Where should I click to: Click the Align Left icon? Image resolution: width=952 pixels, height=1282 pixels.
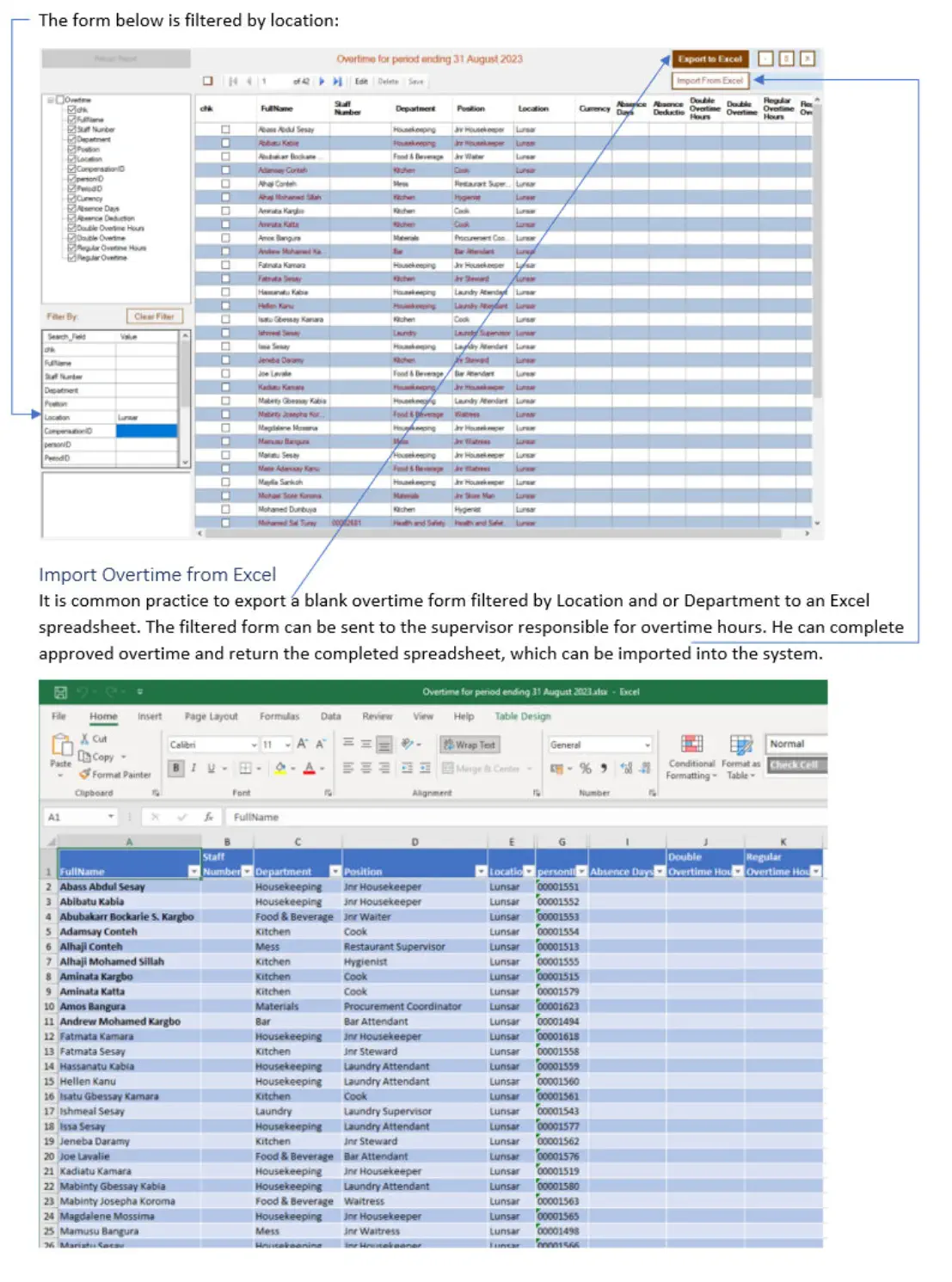point(348,768)
